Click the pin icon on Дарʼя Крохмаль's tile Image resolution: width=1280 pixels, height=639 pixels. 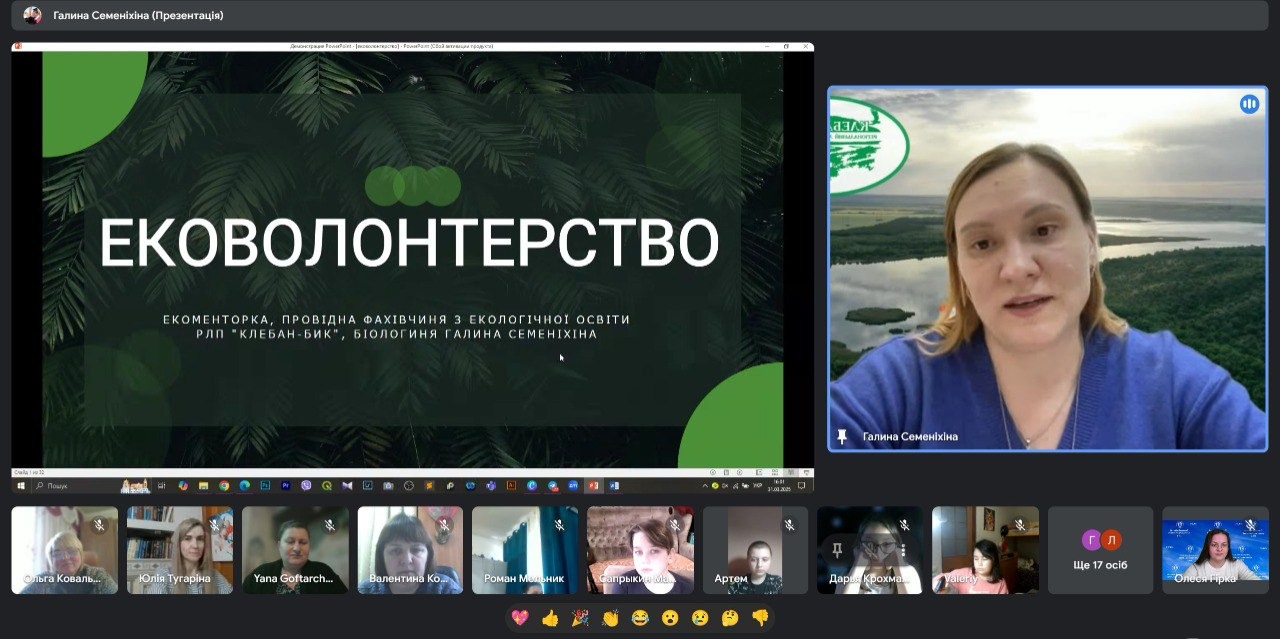835,549
